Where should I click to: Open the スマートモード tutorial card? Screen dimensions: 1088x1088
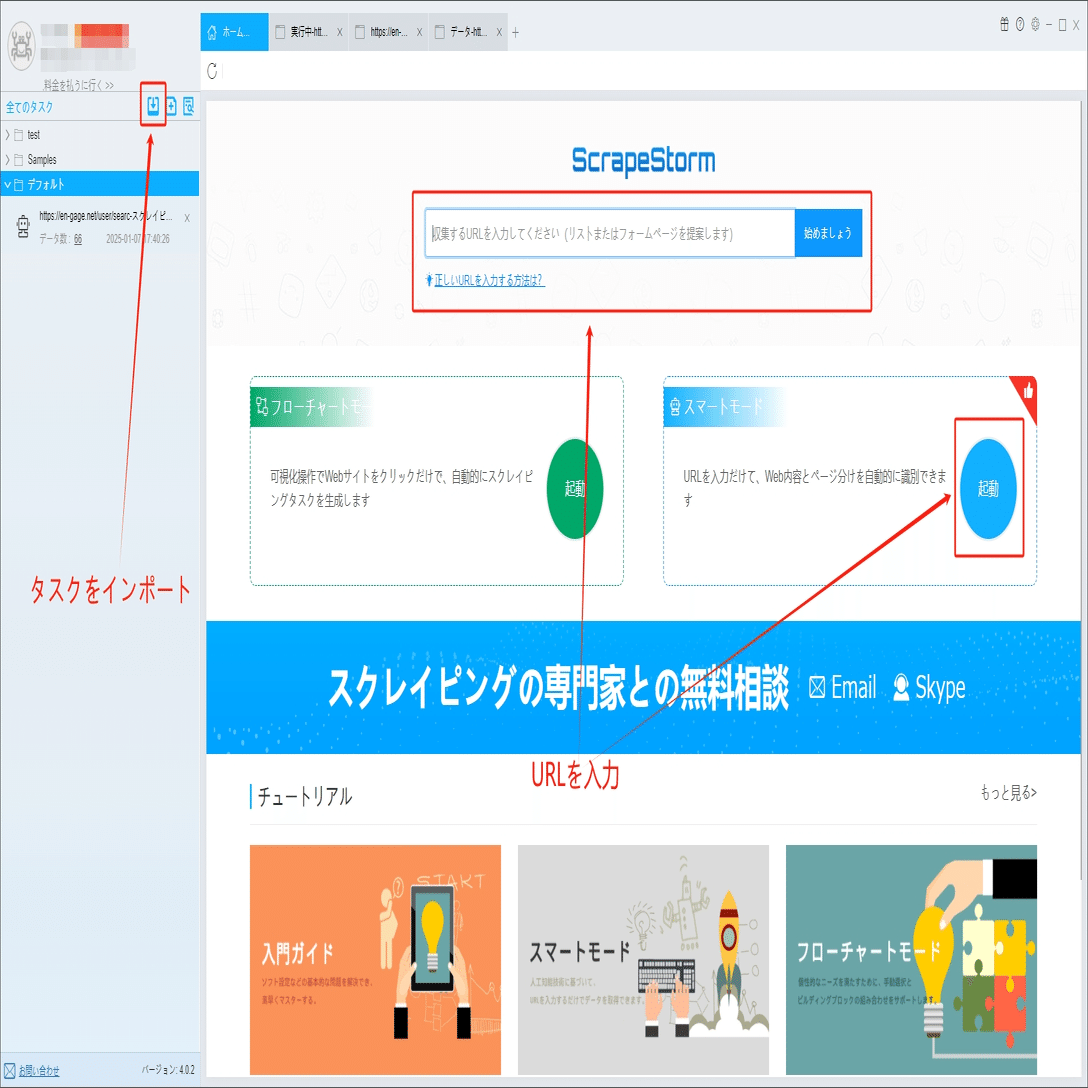click(643, 960)
